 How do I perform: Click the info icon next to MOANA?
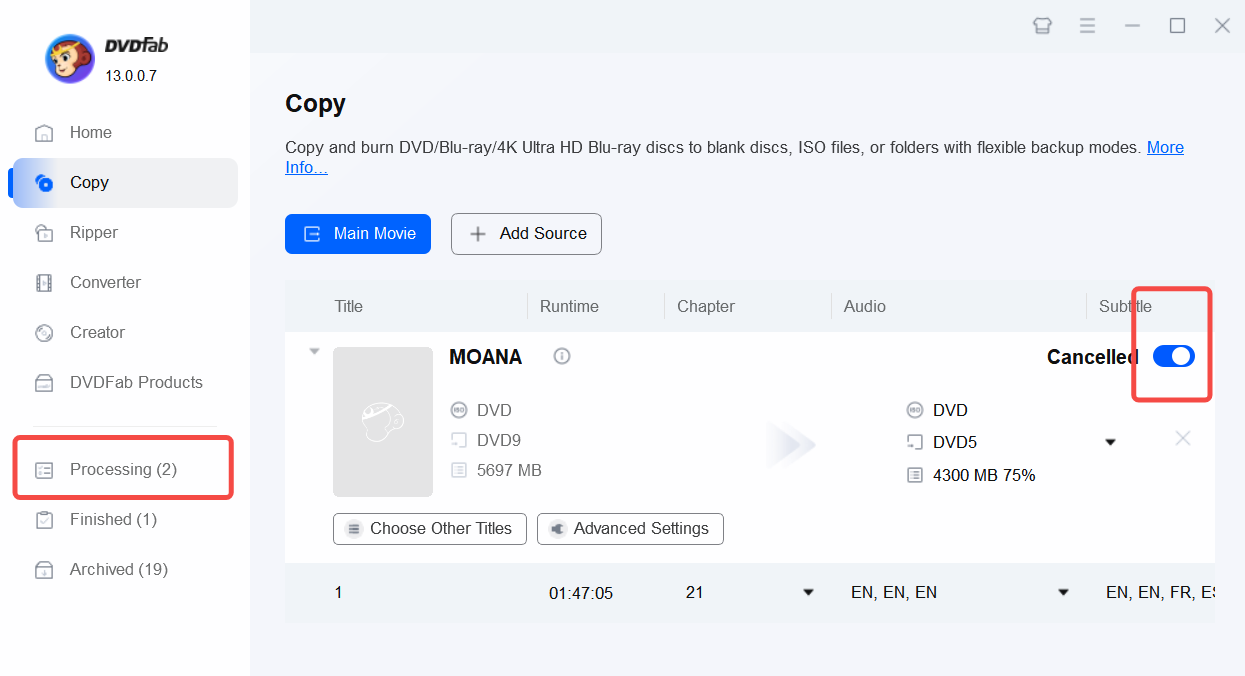pyautogui.click(x=562, y=356)
